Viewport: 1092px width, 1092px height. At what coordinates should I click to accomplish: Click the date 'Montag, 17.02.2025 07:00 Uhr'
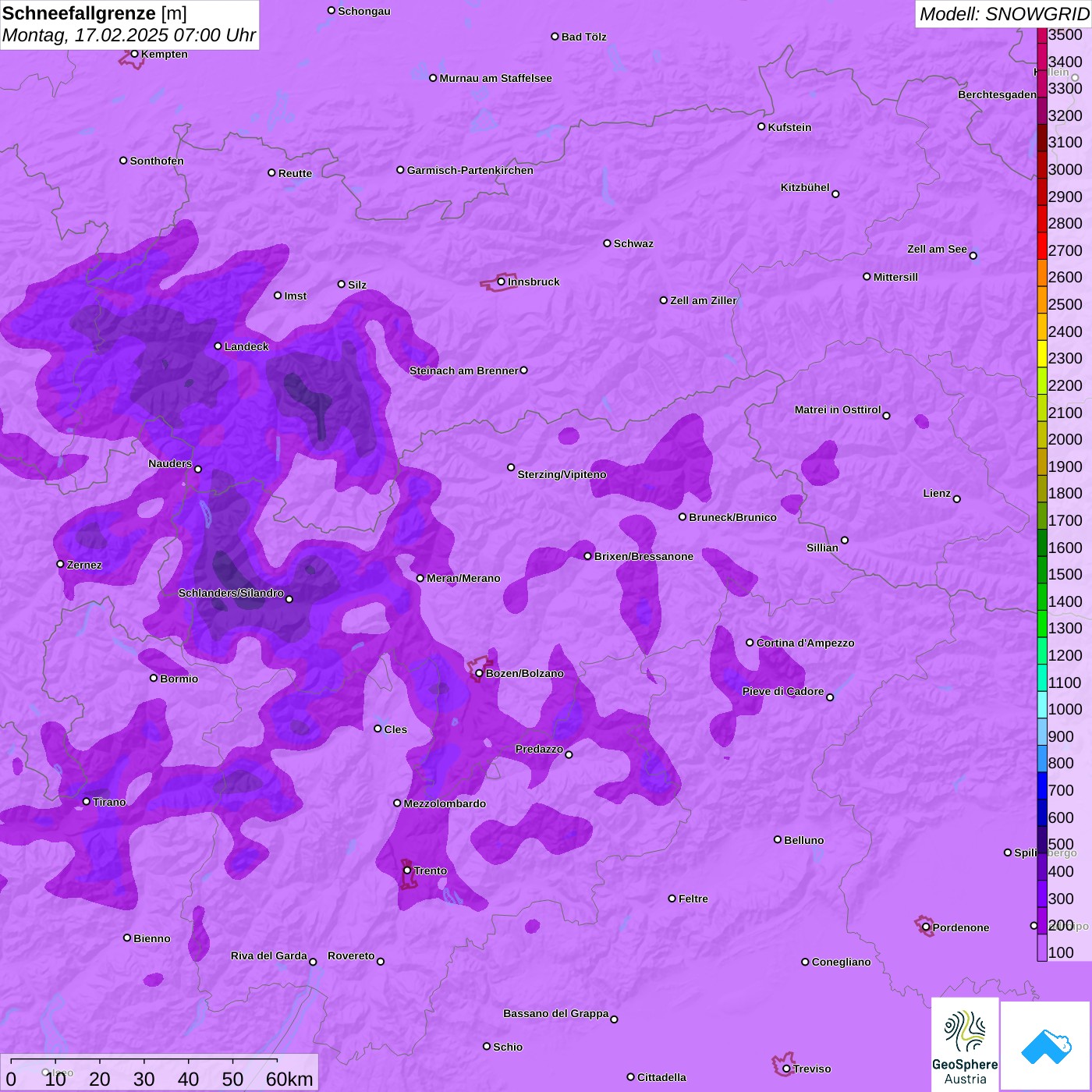[129, 35]
